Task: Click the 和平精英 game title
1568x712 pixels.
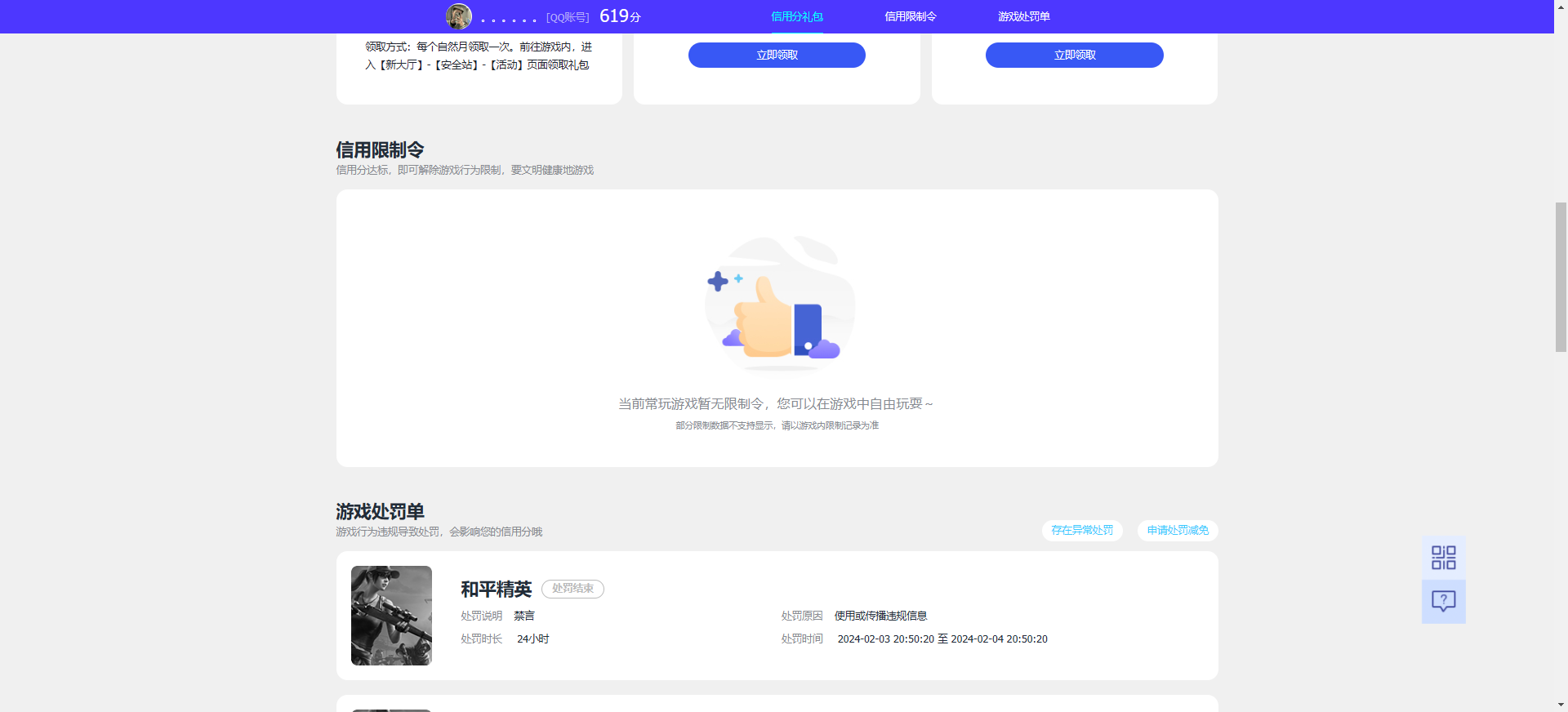Action: pos(496,589)
